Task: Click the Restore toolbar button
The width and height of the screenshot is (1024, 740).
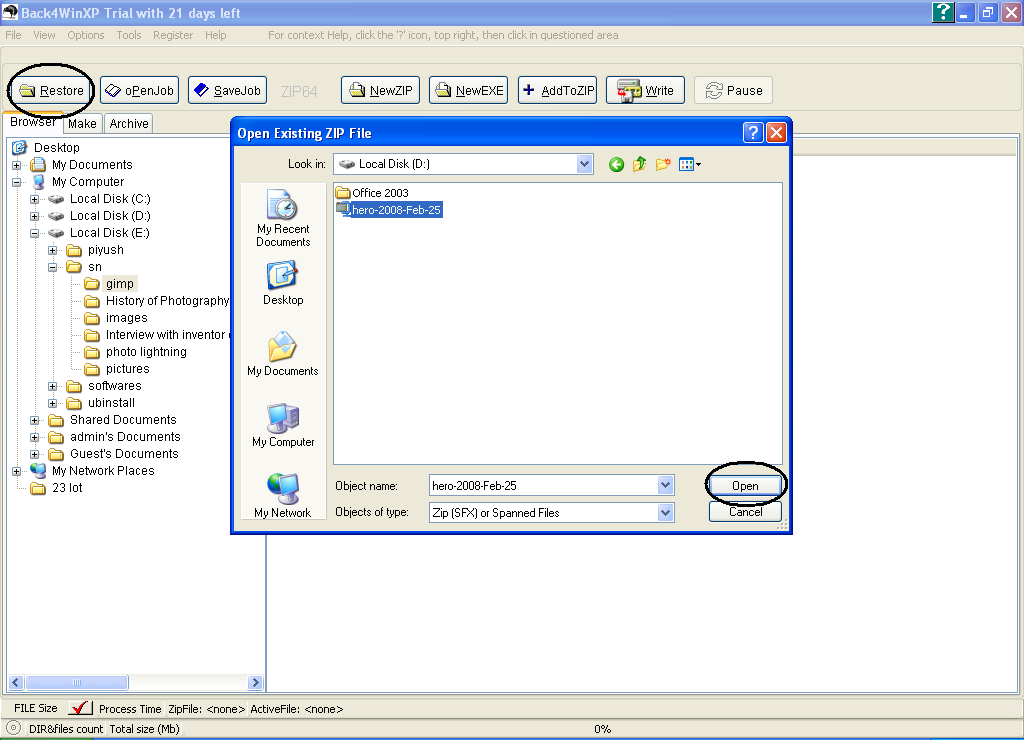Action: coord(52,90)
